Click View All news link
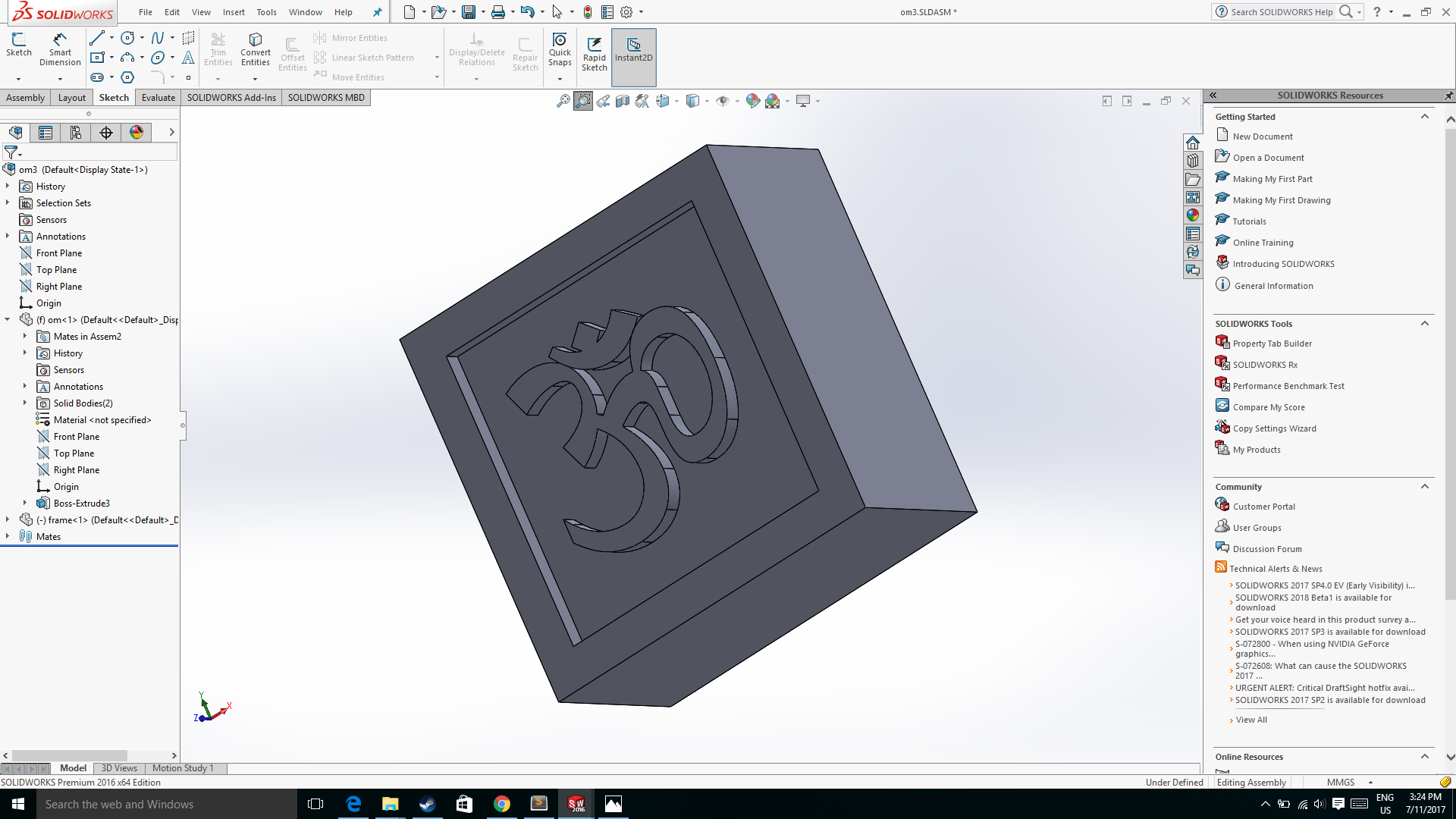The height and width of the screenshot is (819, 1456). [1251, 720]
